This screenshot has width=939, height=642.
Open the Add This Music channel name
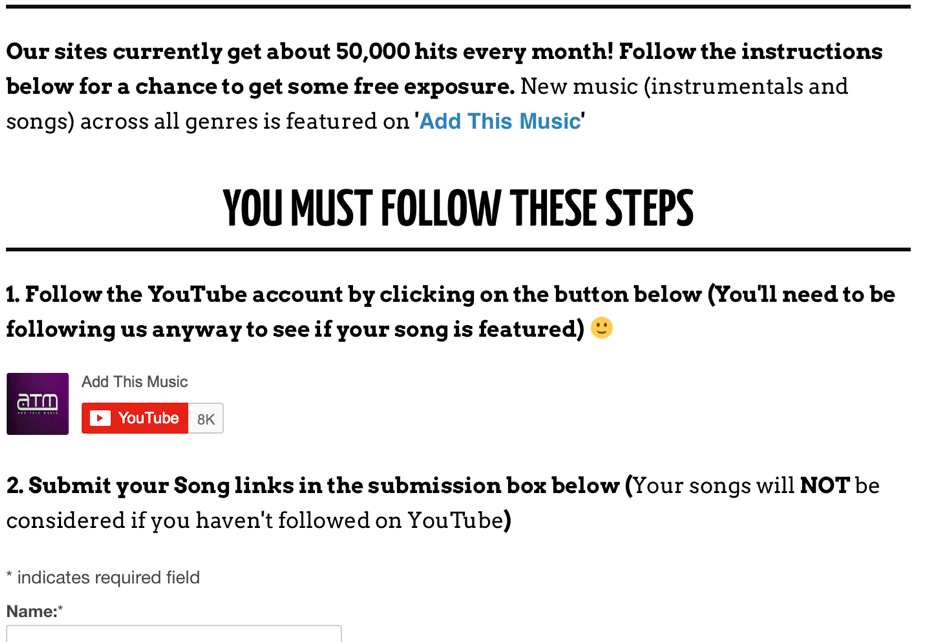click(x=135, y=381)
